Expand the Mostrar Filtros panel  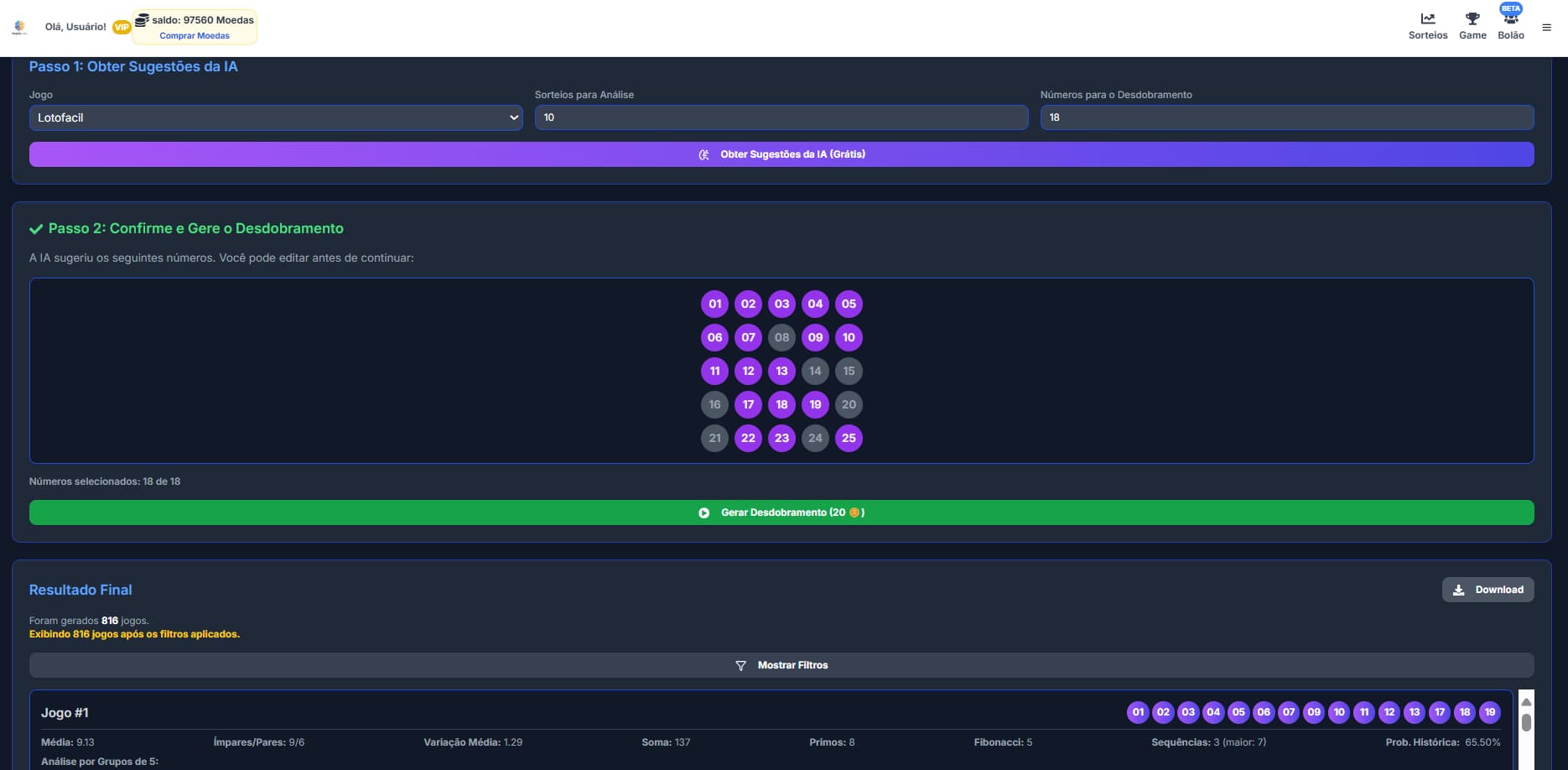coord(781,665)
